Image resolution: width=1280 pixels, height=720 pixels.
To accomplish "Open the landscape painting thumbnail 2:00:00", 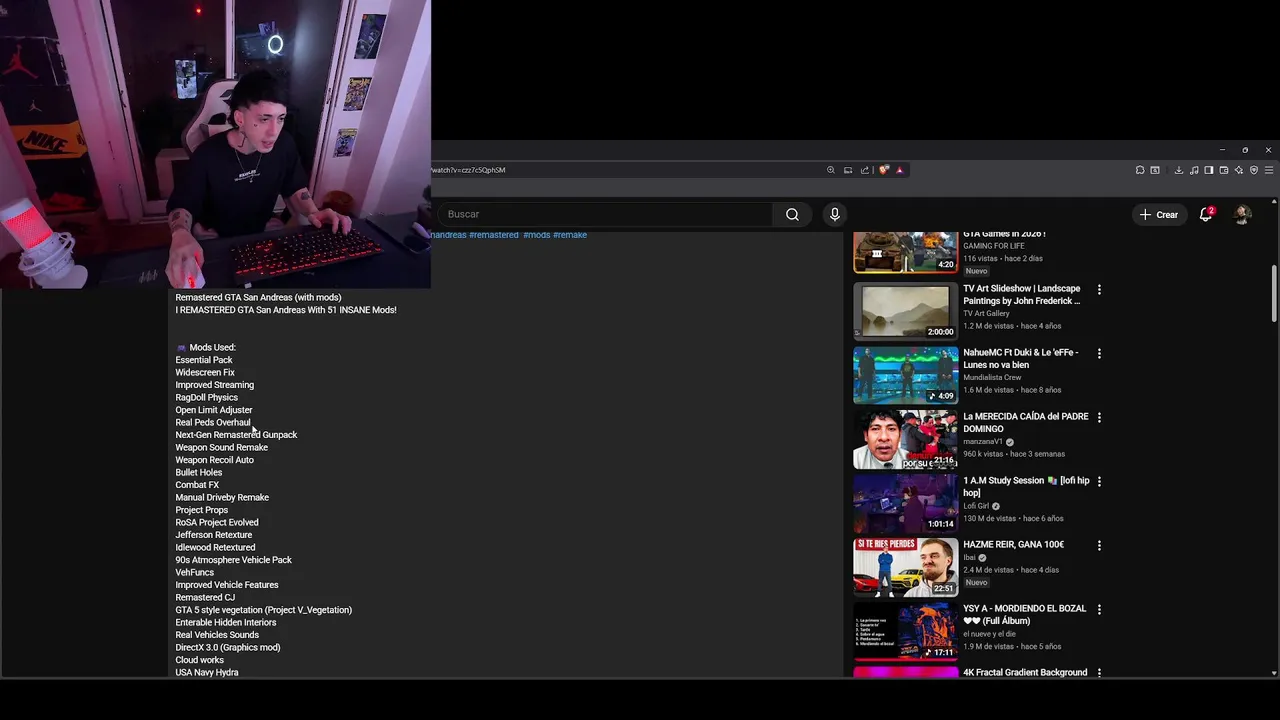I will (x=905, y=311).
